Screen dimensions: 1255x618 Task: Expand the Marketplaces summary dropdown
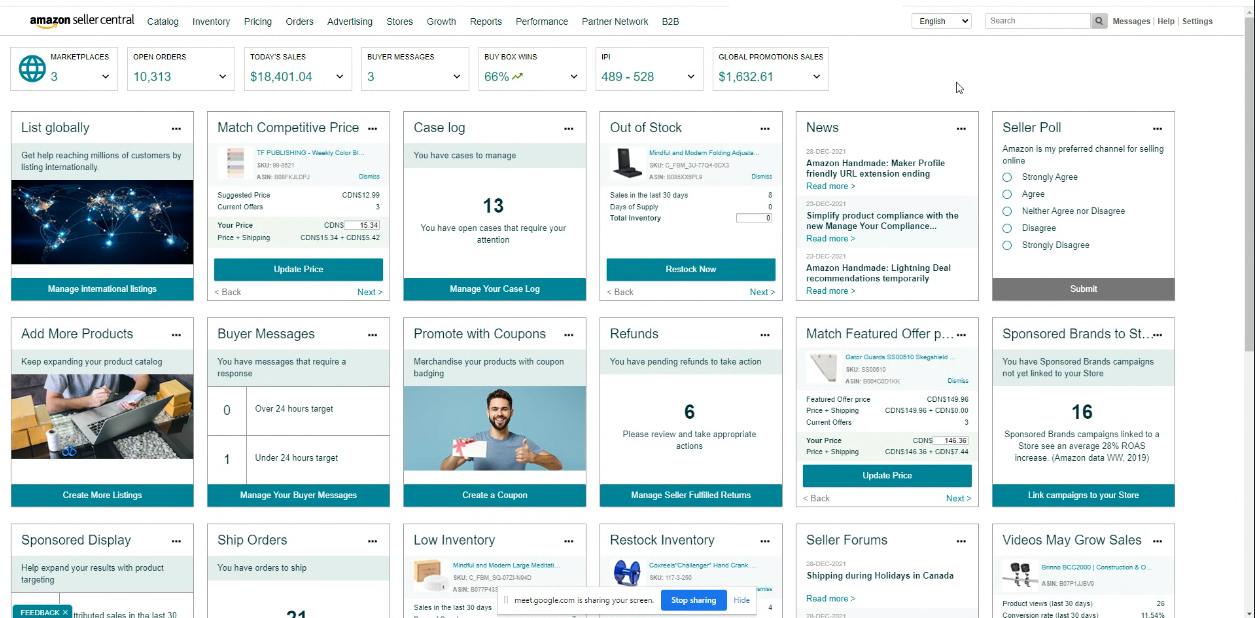(105, 77)
